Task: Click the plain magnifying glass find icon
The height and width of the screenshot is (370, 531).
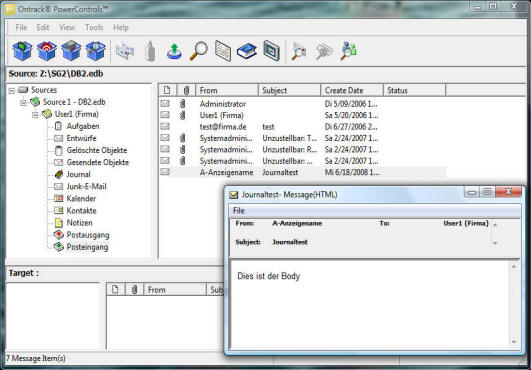Action: (199, 51)
